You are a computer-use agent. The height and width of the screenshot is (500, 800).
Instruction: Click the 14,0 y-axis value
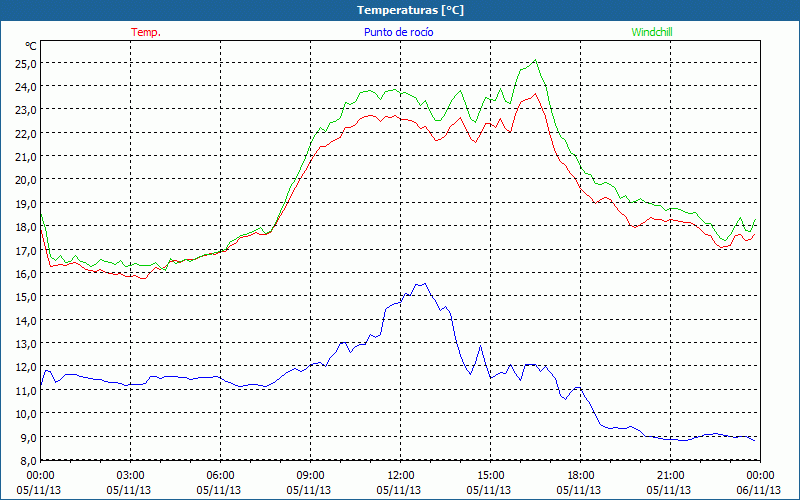27,320
